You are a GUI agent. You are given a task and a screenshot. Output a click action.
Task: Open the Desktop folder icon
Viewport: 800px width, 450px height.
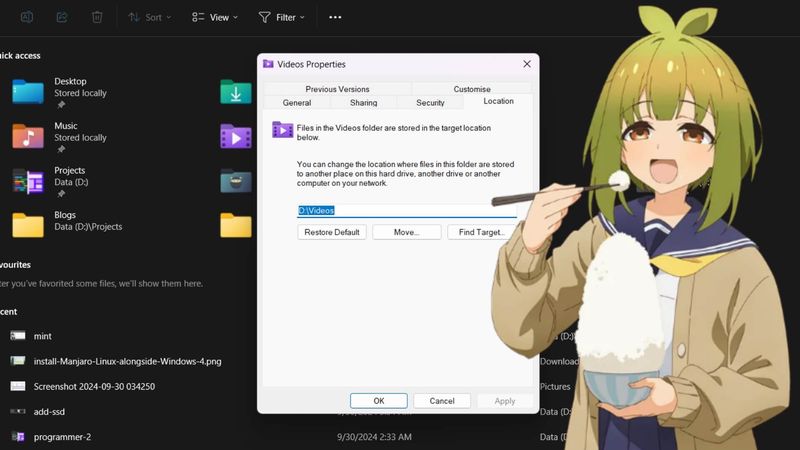[x=28, y=92]
